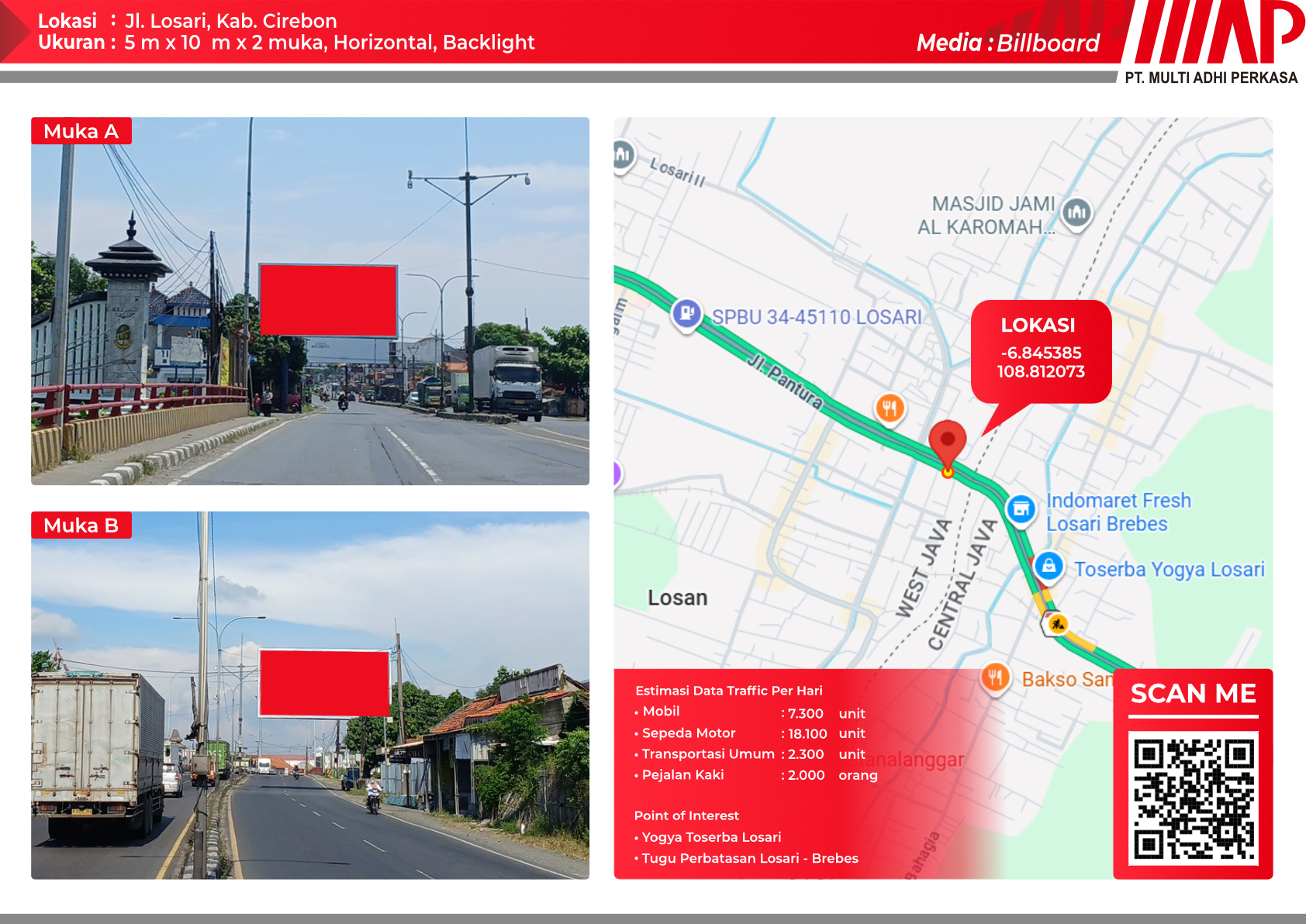The width and height of the screenshot is (1306, 924).
Task: Click the "Muka A" label
Action: (81, 131)
